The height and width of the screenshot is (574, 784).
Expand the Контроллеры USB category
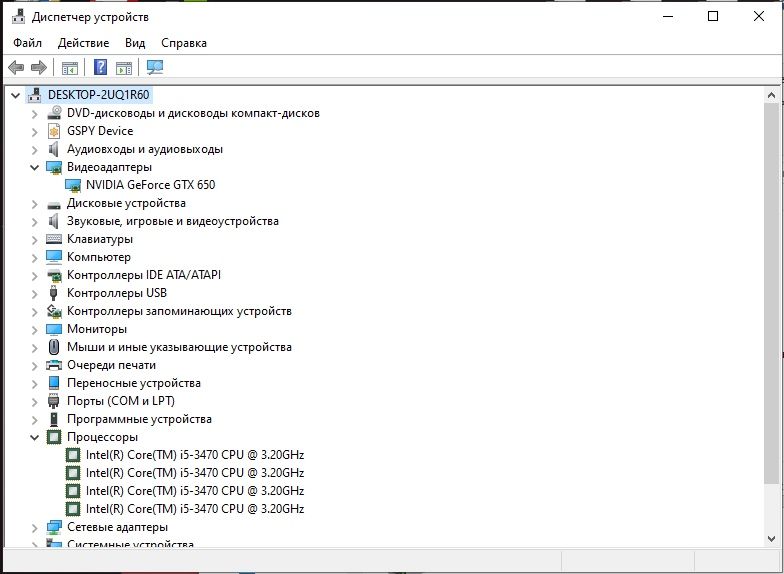point(34,294)
